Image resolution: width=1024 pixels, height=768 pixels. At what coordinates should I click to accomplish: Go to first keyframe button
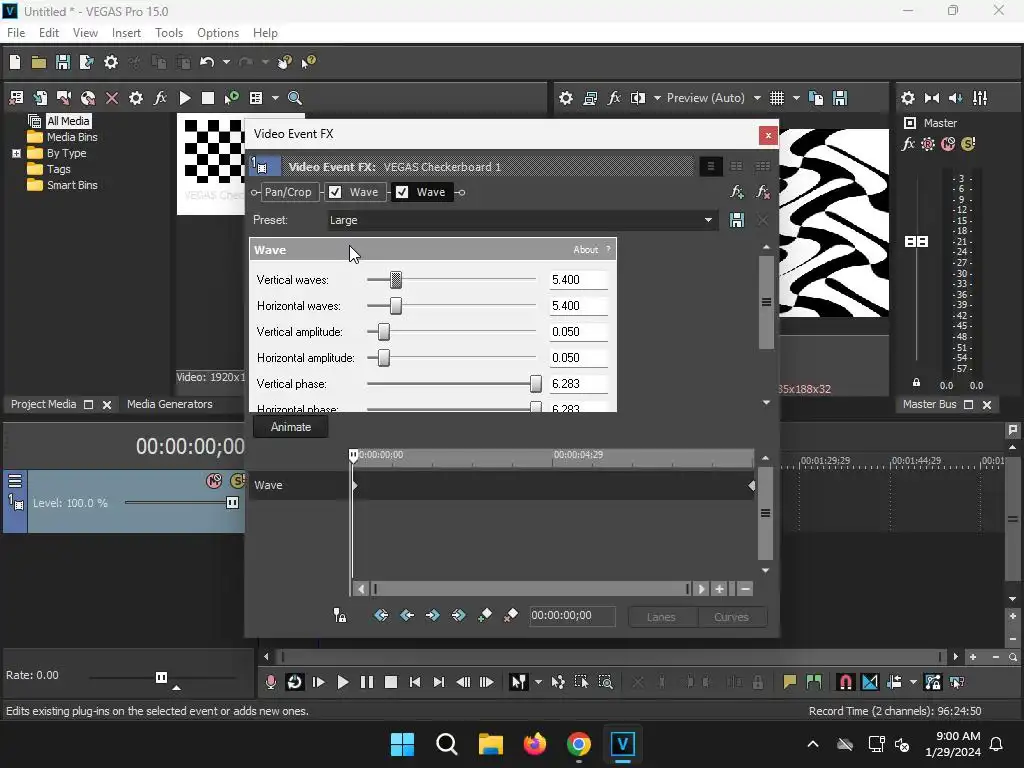click(x=381, y=615)
